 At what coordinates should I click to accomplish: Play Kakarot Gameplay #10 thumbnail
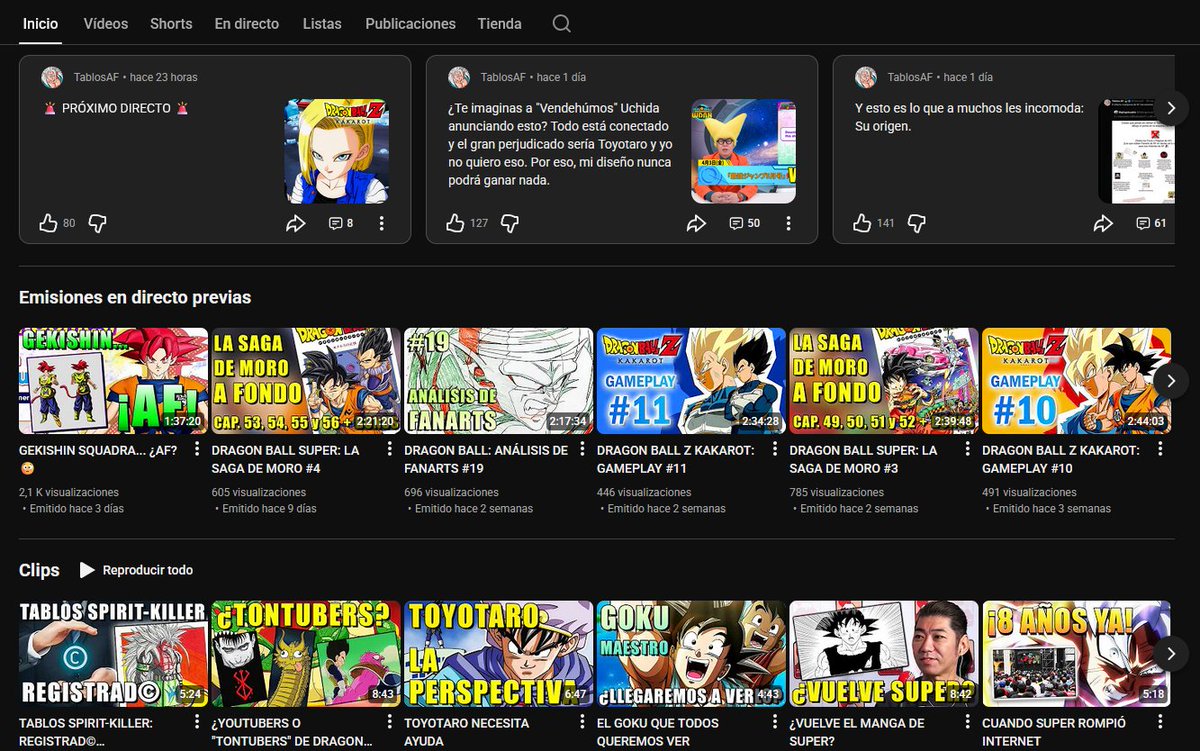(x=1077, y=381)
